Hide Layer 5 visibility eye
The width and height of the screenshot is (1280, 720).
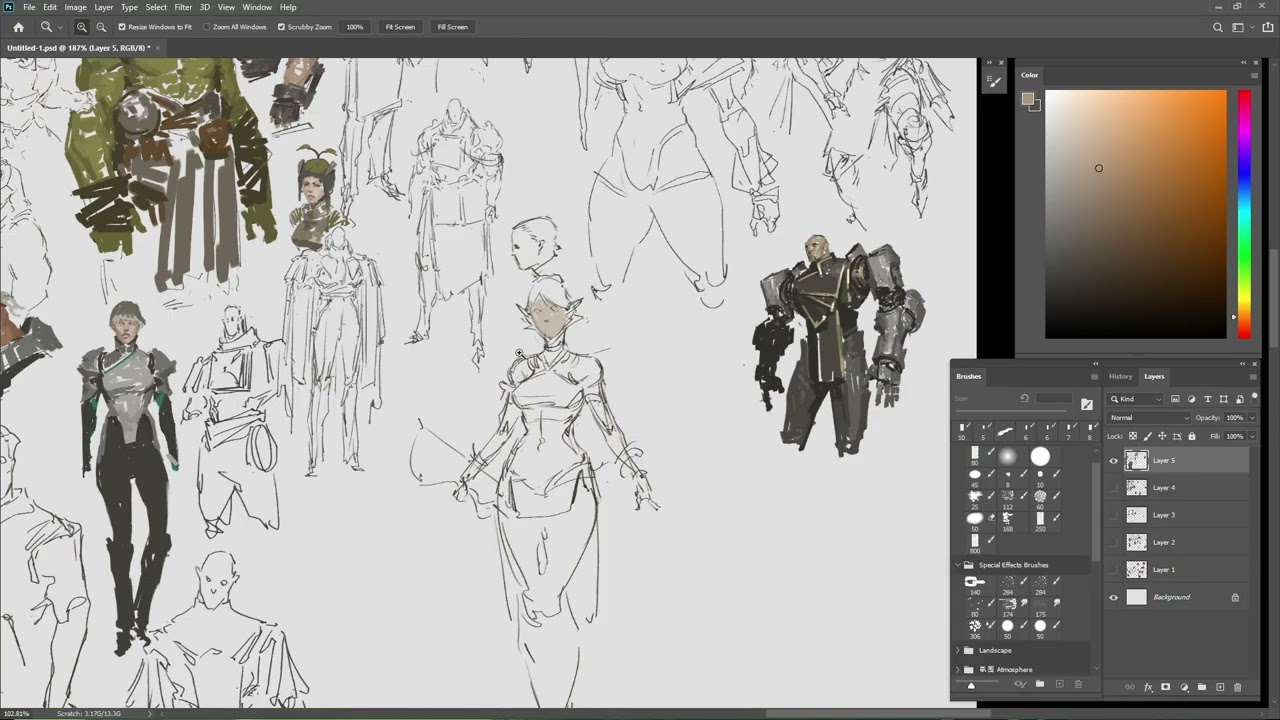click(x=1113, y=461)
